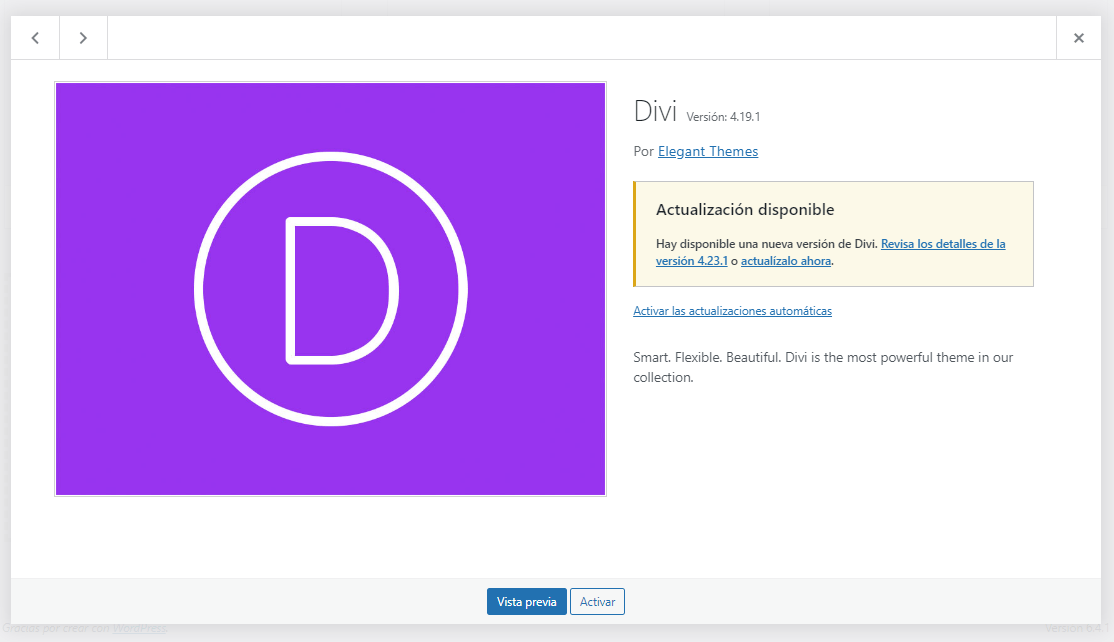Open the Elegant Themes author link
The width and height of the screenshot is (1114, 642).
(x=708, y=151)
